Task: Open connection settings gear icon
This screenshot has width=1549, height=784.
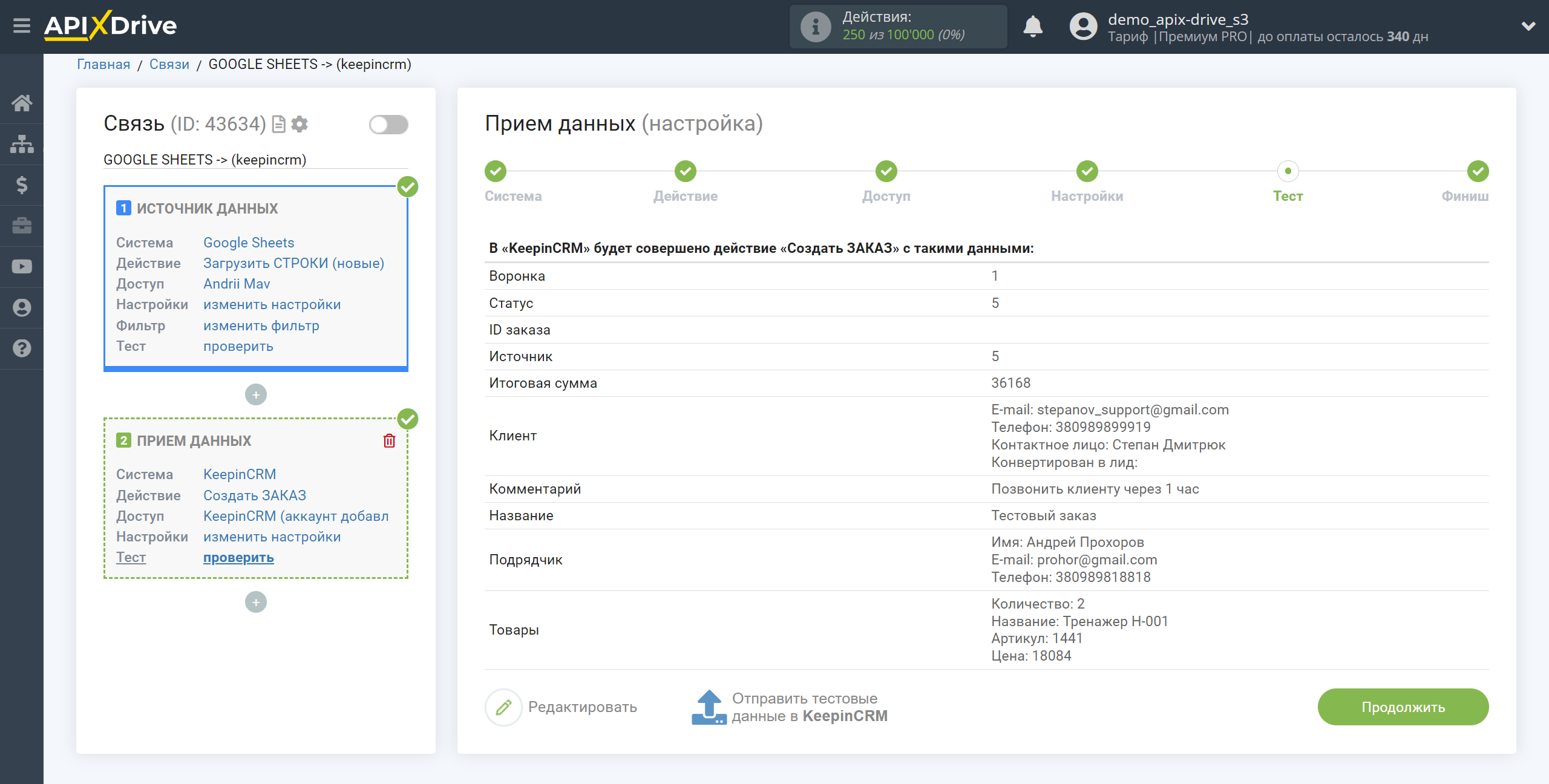Action: tap(300, 124)
